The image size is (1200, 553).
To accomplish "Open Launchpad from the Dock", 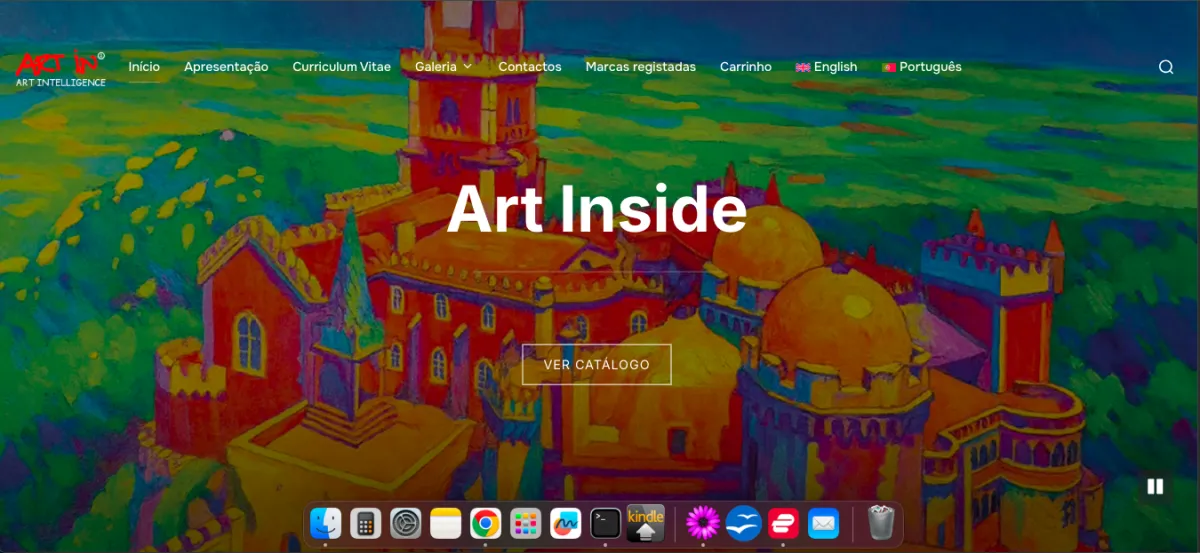I will click(x=526, y=523).
